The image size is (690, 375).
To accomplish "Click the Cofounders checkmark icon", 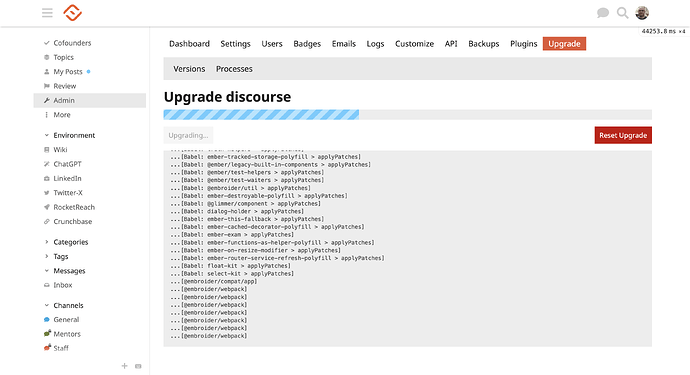I will 47,43.
